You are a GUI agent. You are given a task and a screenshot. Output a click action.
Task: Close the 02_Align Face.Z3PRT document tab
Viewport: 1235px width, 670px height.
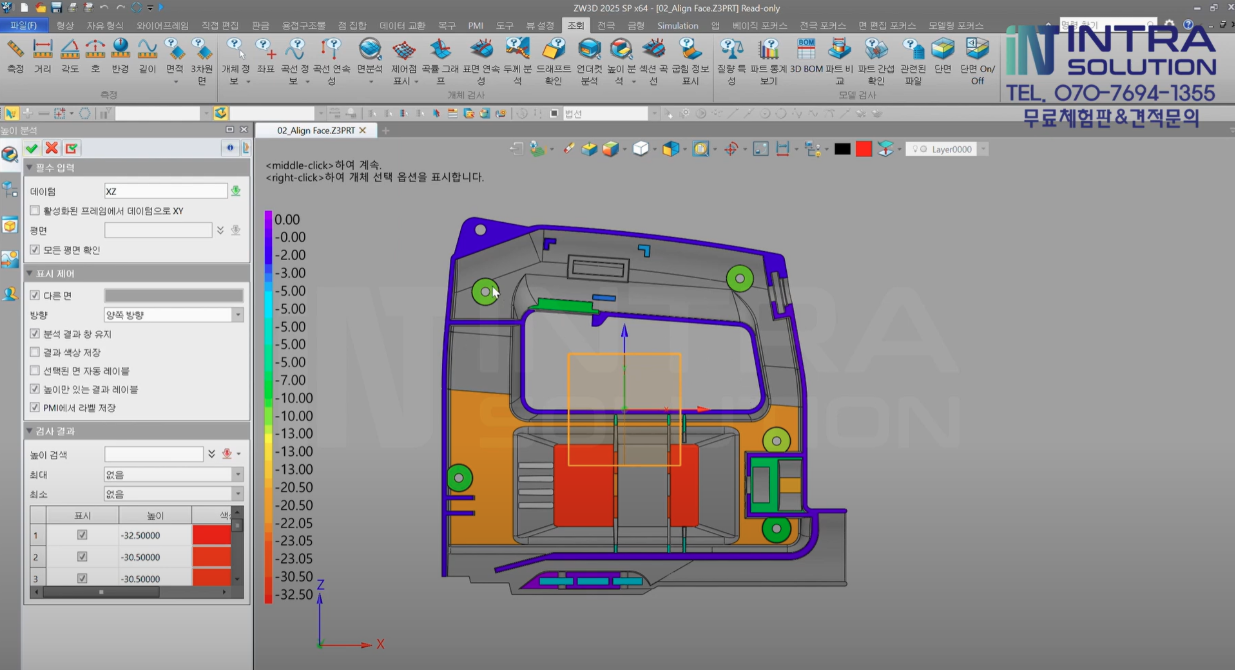pyautogui.click(x=362, y=131)
